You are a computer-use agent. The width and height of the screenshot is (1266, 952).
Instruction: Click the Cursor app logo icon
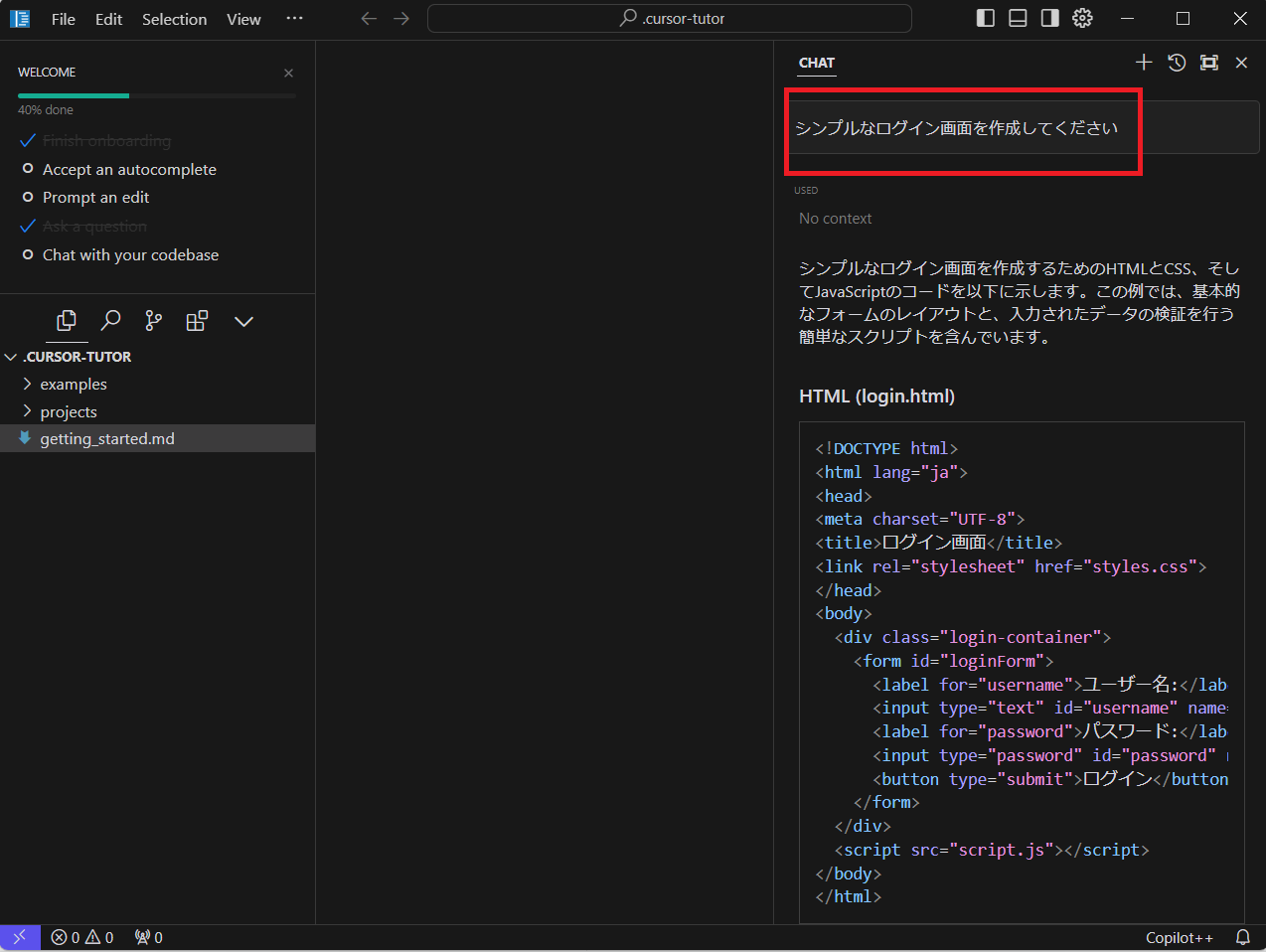coord(20,19)
